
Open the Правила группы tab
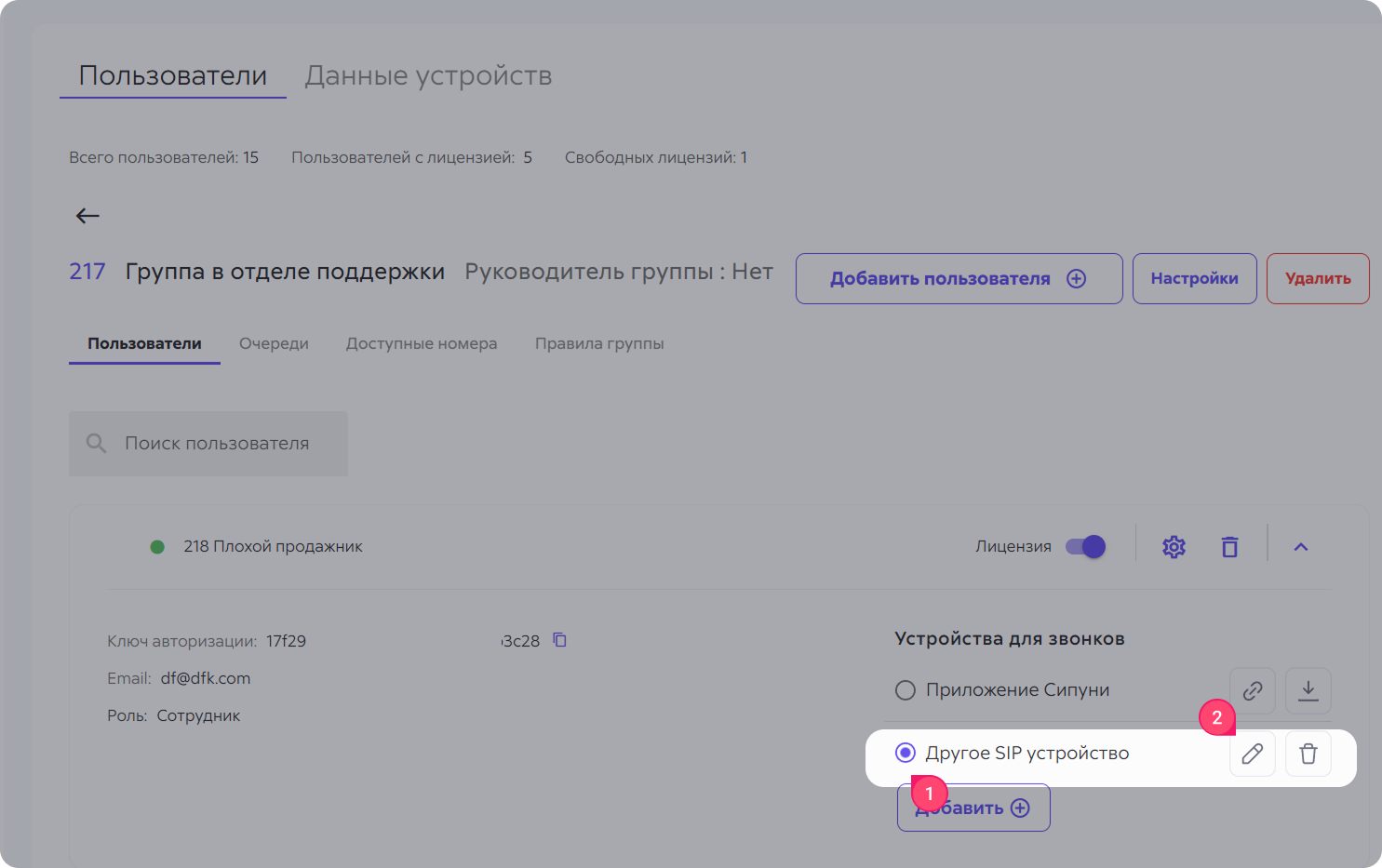pyautogui.click(x=599, y=343)
